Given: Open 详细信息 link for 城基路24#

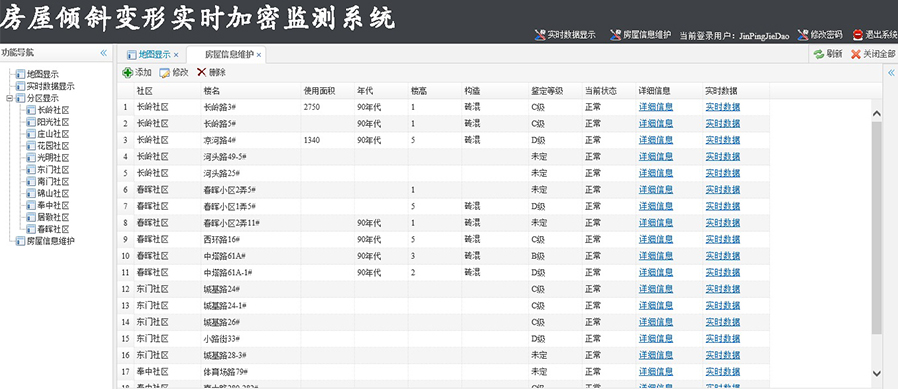Looking at the screenshot, I should (x=656, y=289).
